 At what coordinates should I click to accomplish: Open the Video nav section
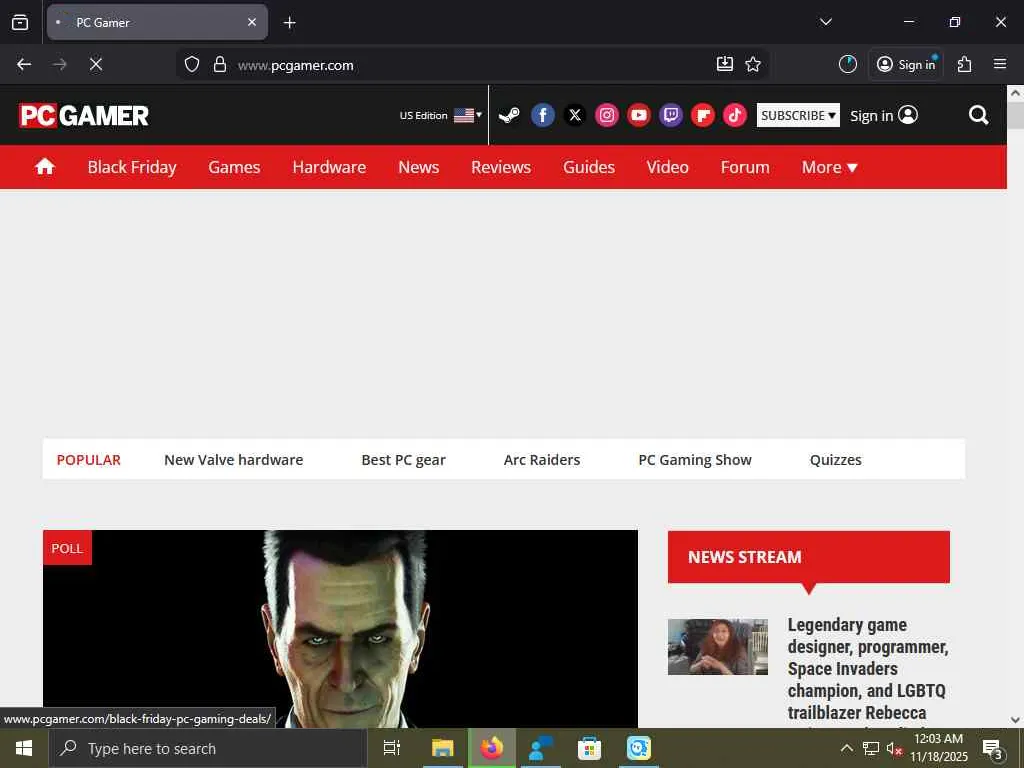pos(667,167)
